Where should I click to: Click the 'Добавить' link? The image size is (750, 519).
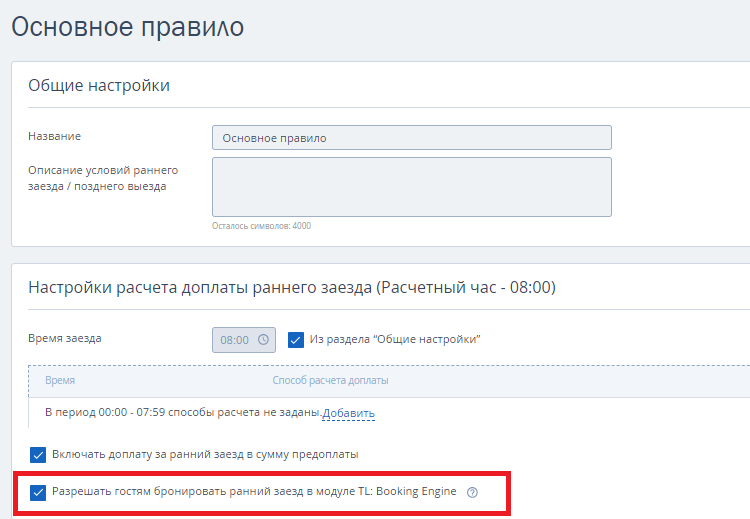pyautogui.click(x=349, y=413)
